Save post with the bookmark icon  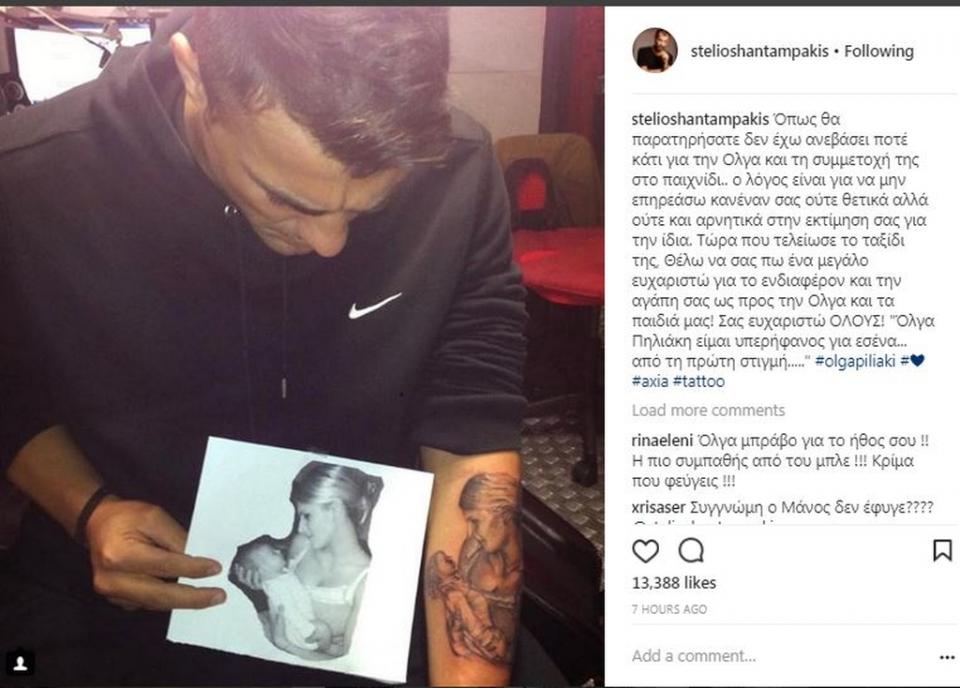942,550
